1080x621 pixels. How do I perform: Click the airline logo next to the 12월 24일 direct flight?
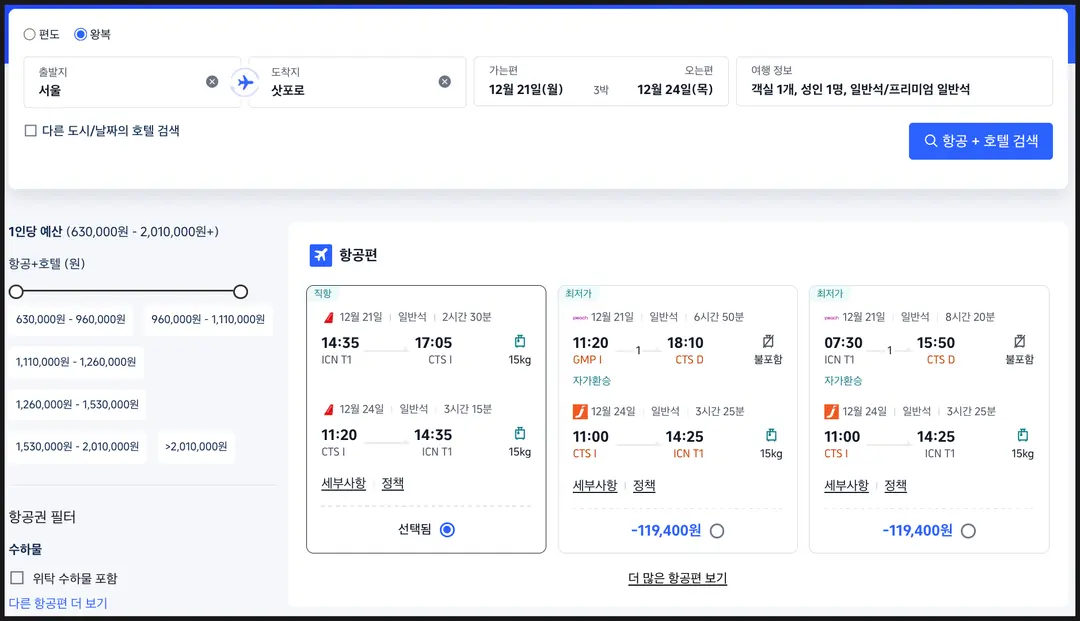tap(329, 410)
